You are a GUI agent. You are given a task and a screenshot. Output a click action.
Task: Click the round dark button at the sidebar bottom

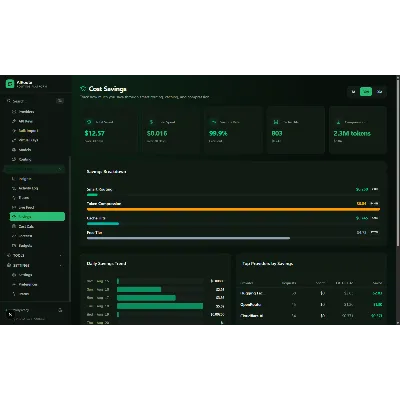[10, 314]
